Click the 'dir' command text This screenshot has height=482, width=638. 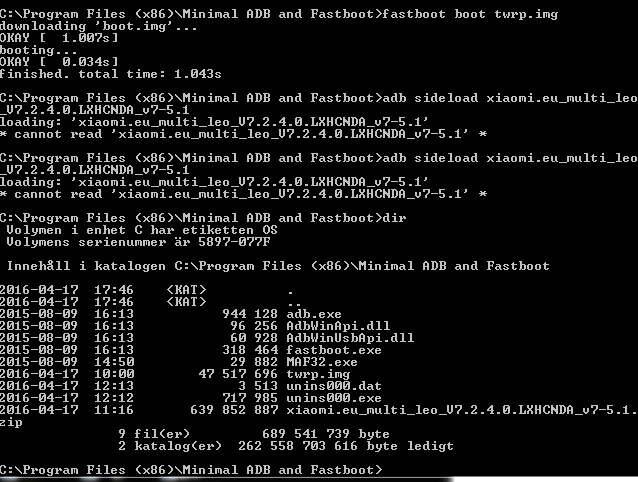coord(394,218)
